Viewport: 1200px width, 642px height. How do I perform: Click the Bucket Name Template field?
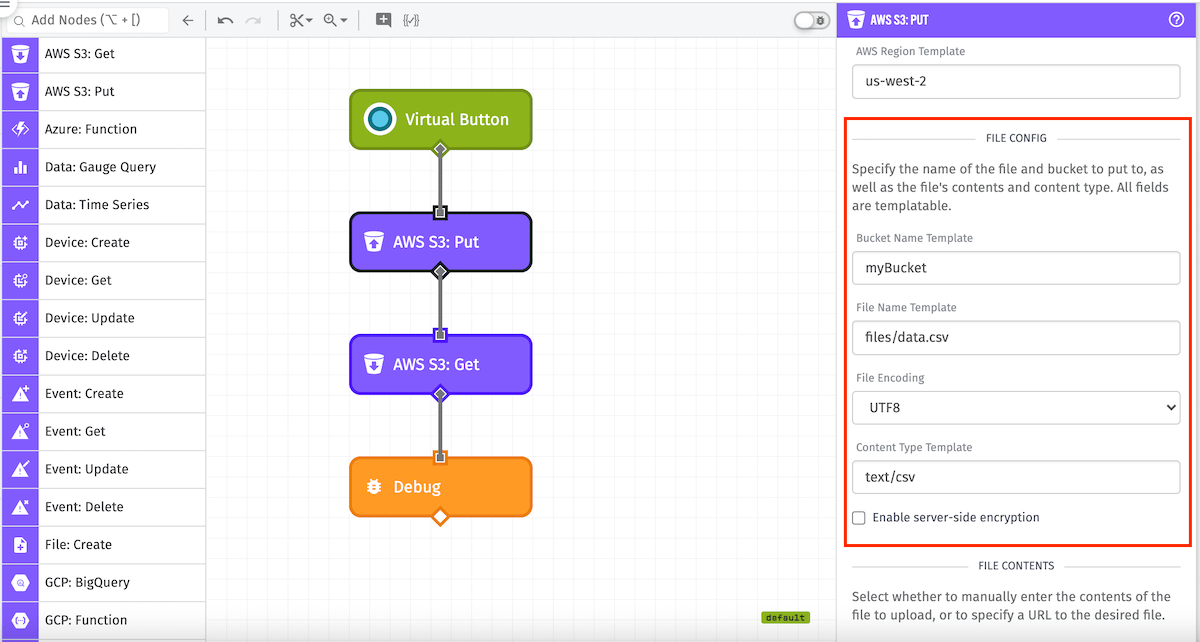click(1016, 268)
